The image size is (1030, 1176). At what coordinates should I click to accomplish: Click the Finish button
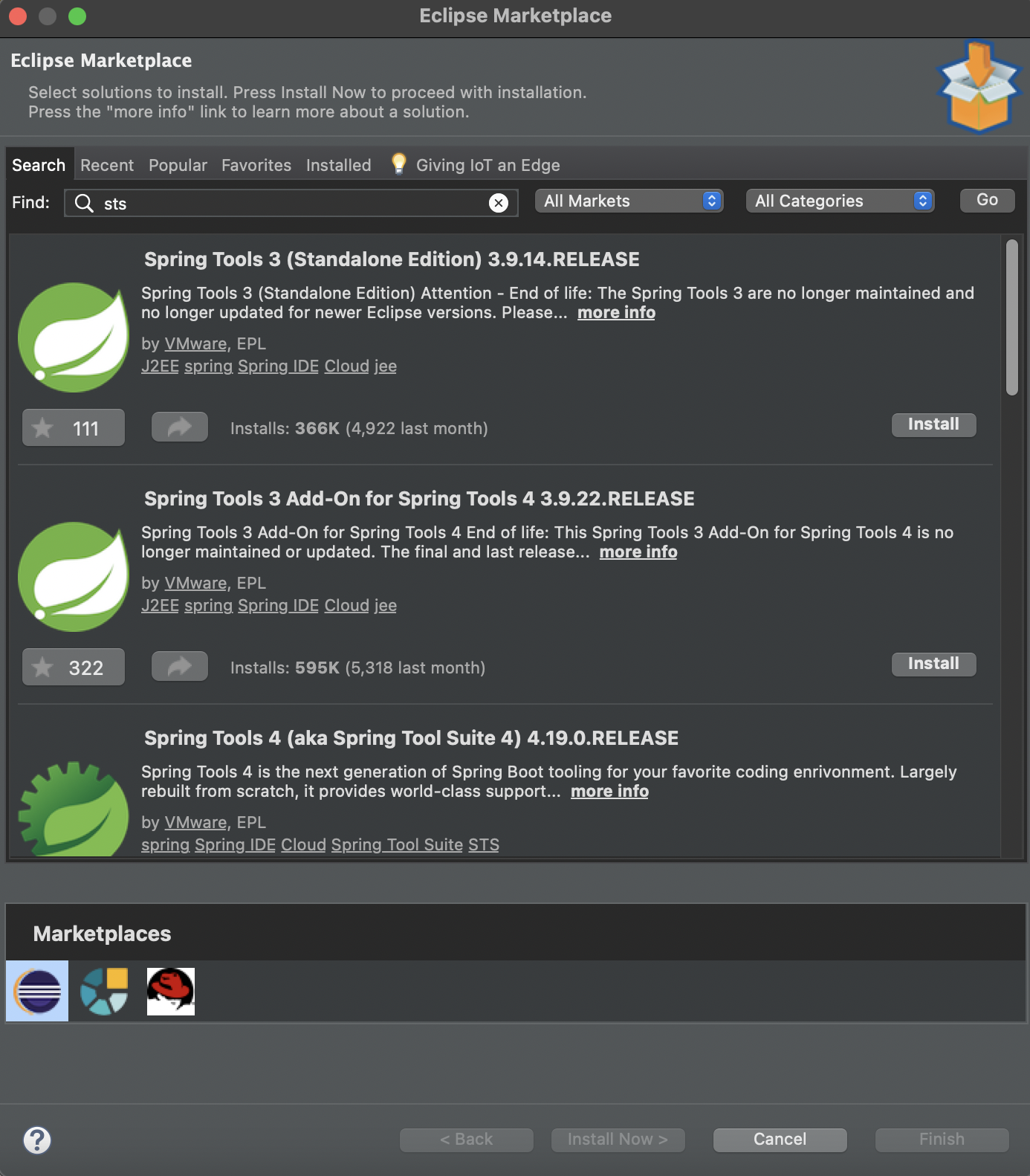[942, 1140]
